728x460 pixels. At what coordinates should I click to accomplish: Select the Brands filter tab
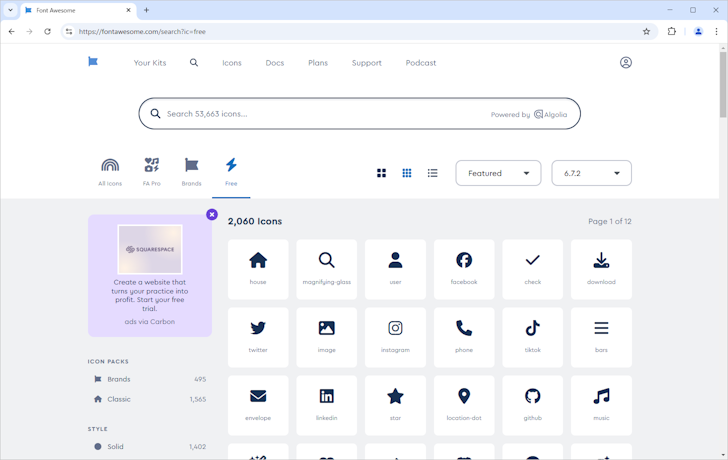pyautogui.click(x=191, y=171)
